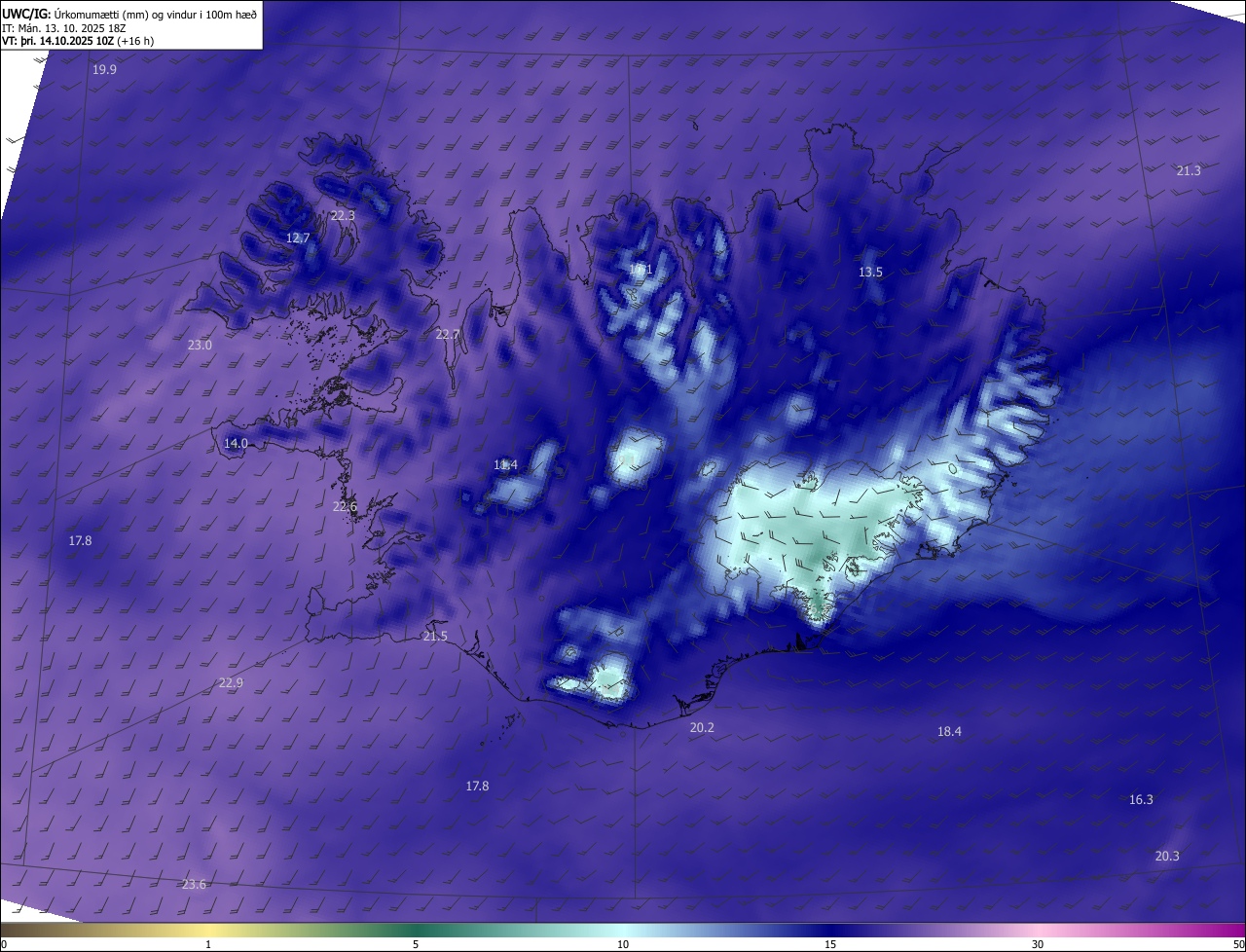Click the 14.0 value label
Screen dimensions: 1246x952
click(236, 444)
